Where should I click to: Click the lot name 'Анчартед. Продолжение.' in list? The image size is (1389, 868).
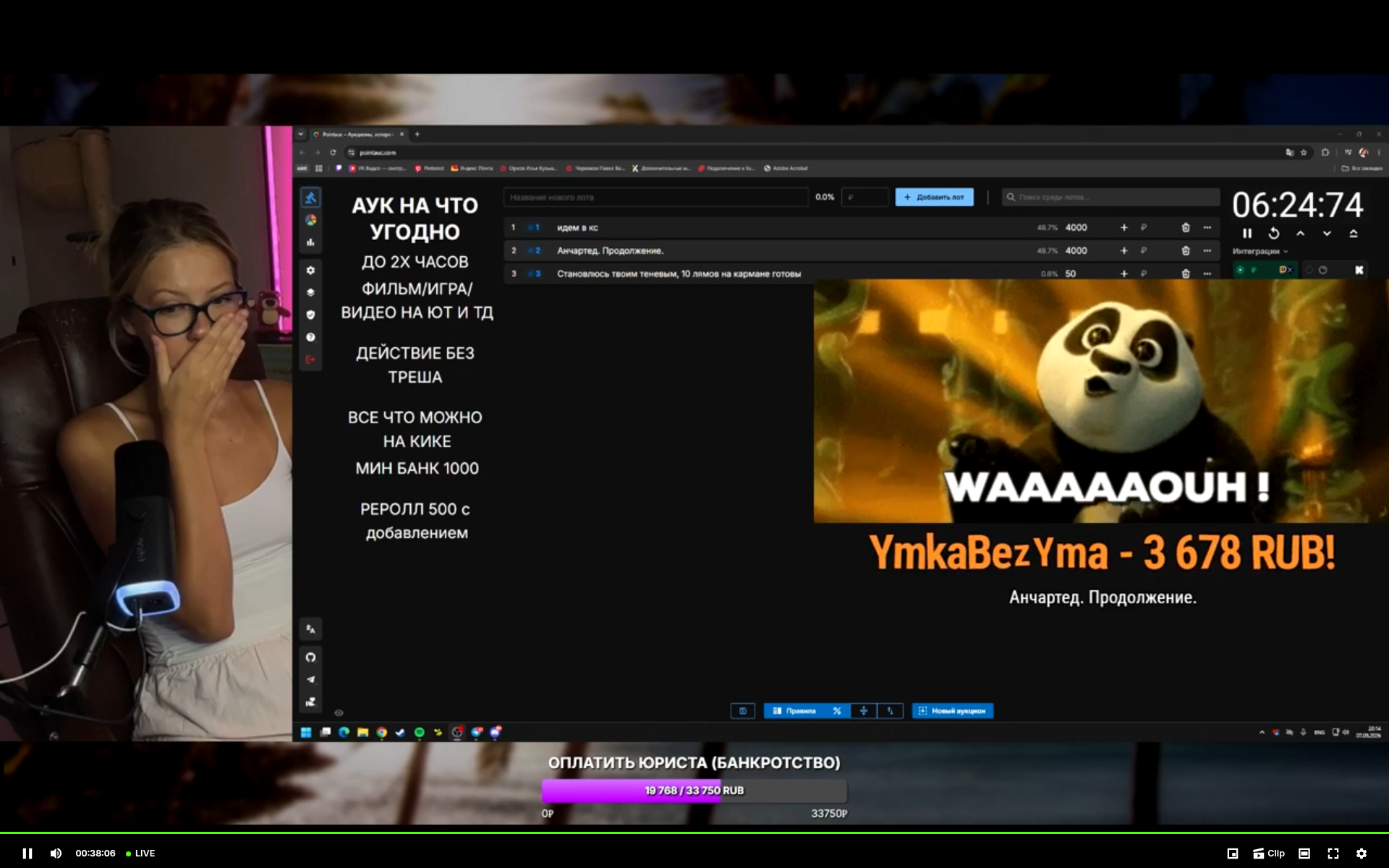click(610, 251)
